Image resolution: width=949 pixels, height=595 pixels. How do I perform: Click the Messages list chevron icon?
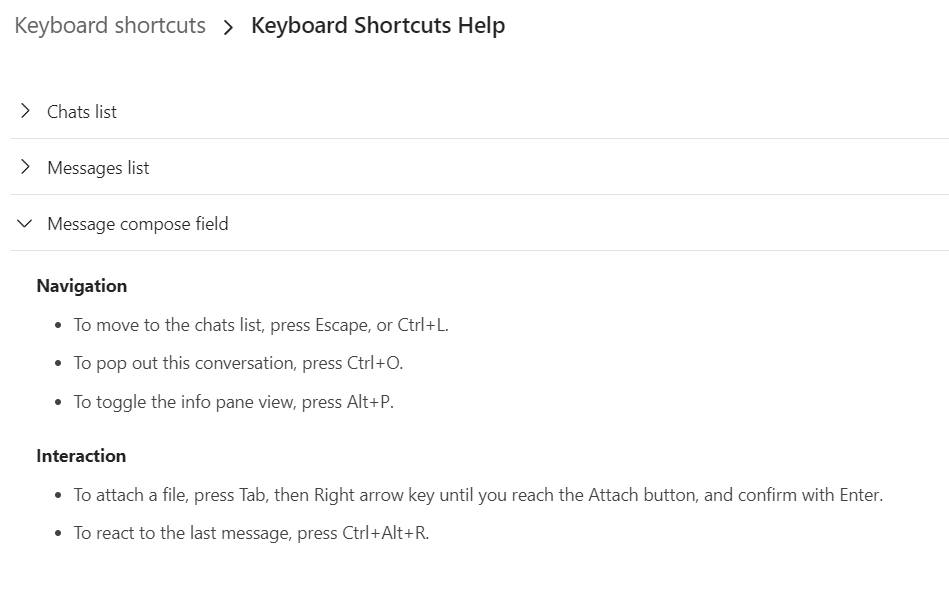(x=25, y=167)
